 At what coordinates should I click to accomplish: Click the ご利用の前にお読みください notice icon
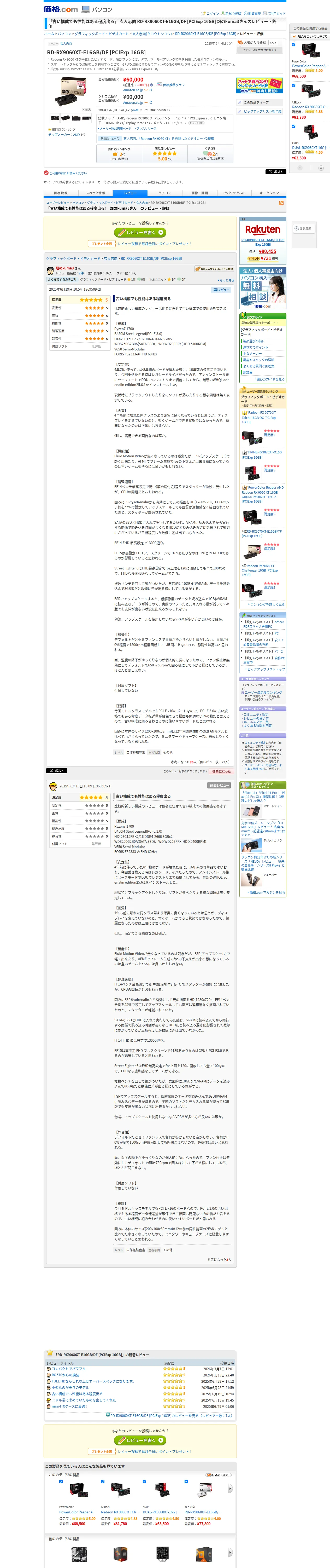click(x=46, y=173)
